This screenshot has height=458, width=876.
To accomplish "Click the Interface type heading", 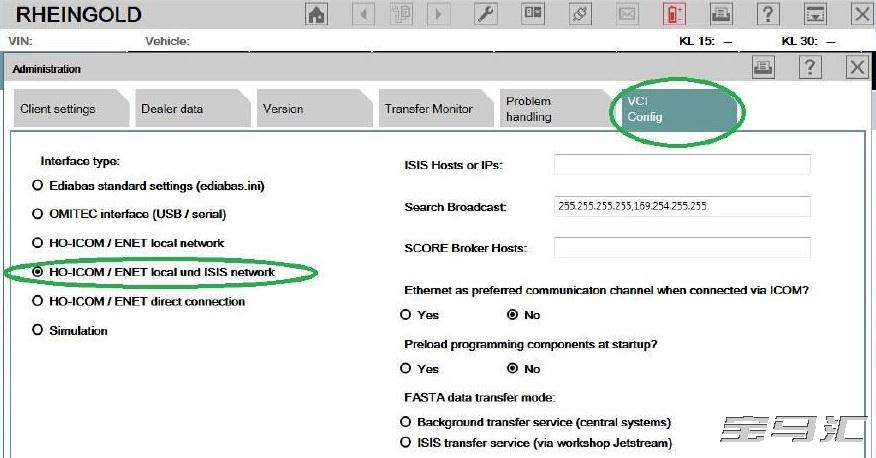I will click(80, 161).
